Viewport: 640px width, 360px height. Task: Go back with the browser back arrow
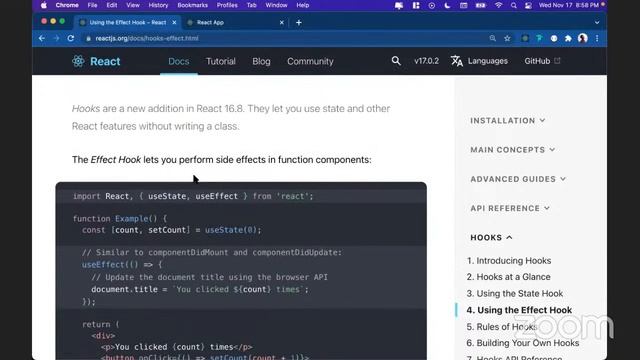click(42, 38)
